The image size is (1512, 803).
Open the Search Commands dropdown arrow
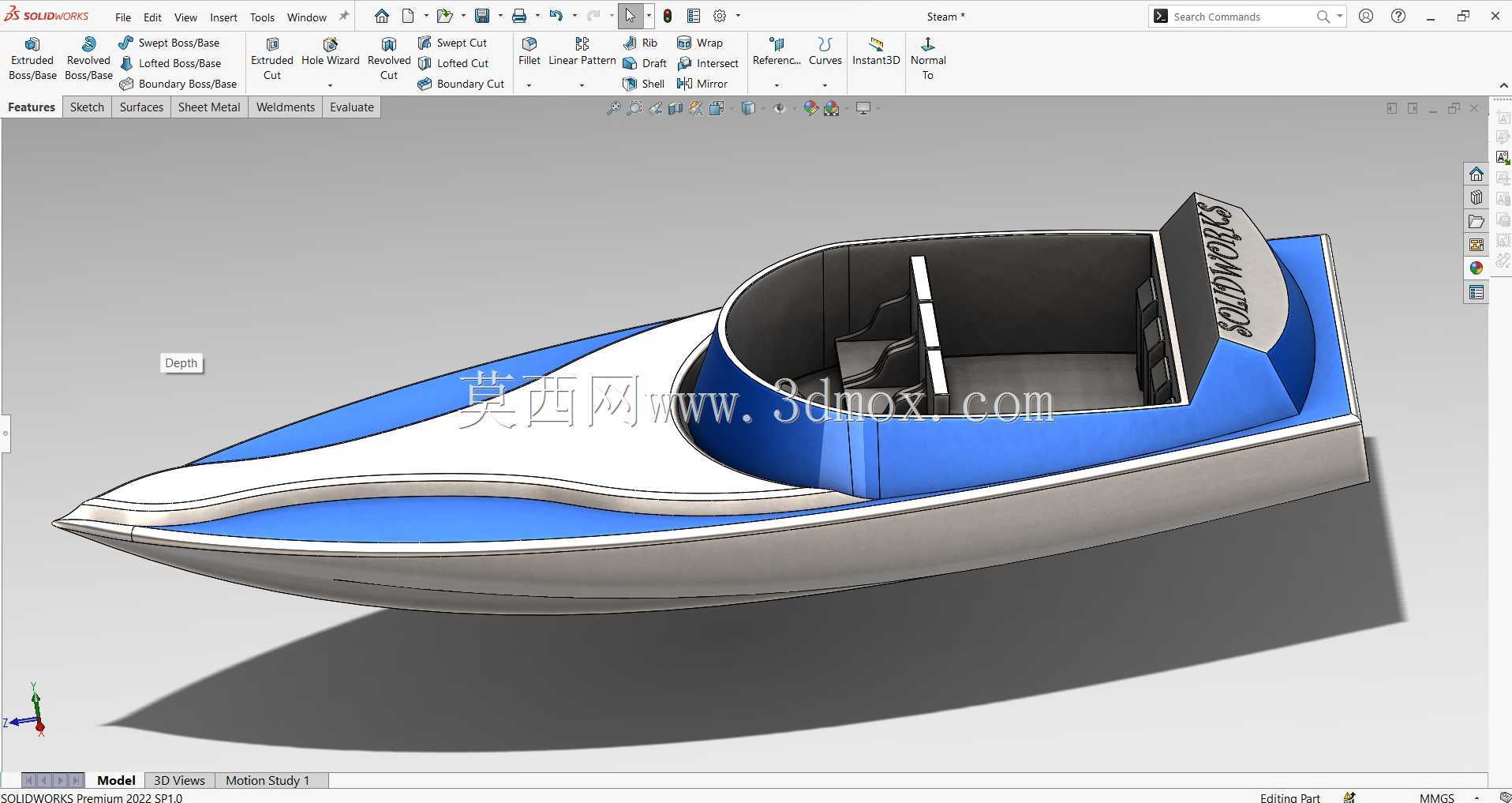point(1339,16)
